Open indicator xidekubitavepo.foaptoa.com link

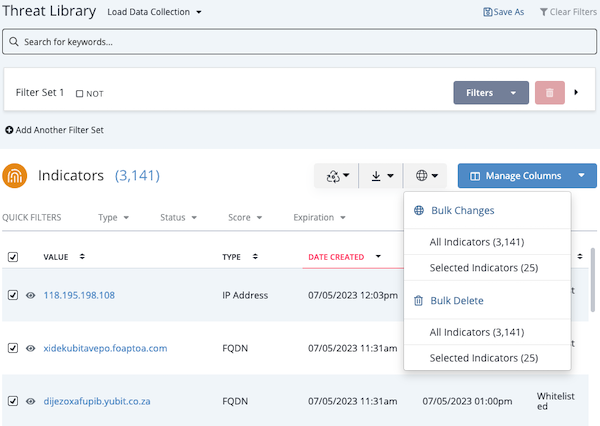pyautogui.click(x=105, y=348)
